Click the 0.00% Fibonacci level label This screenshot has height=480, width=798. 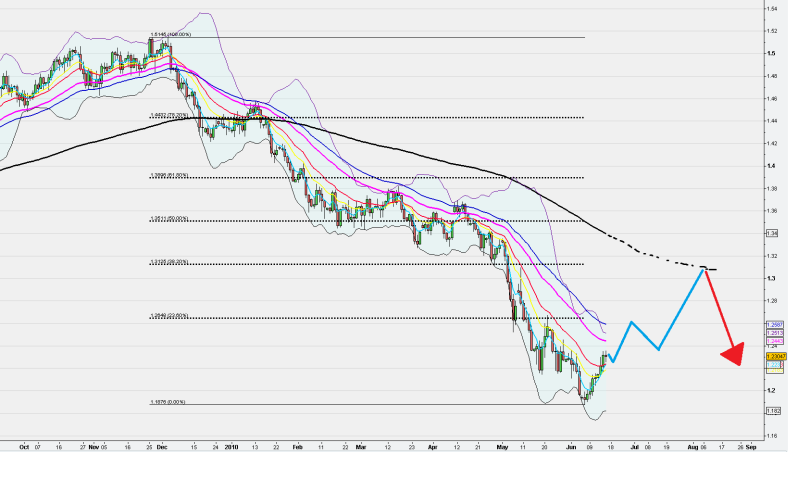point(167,402)
